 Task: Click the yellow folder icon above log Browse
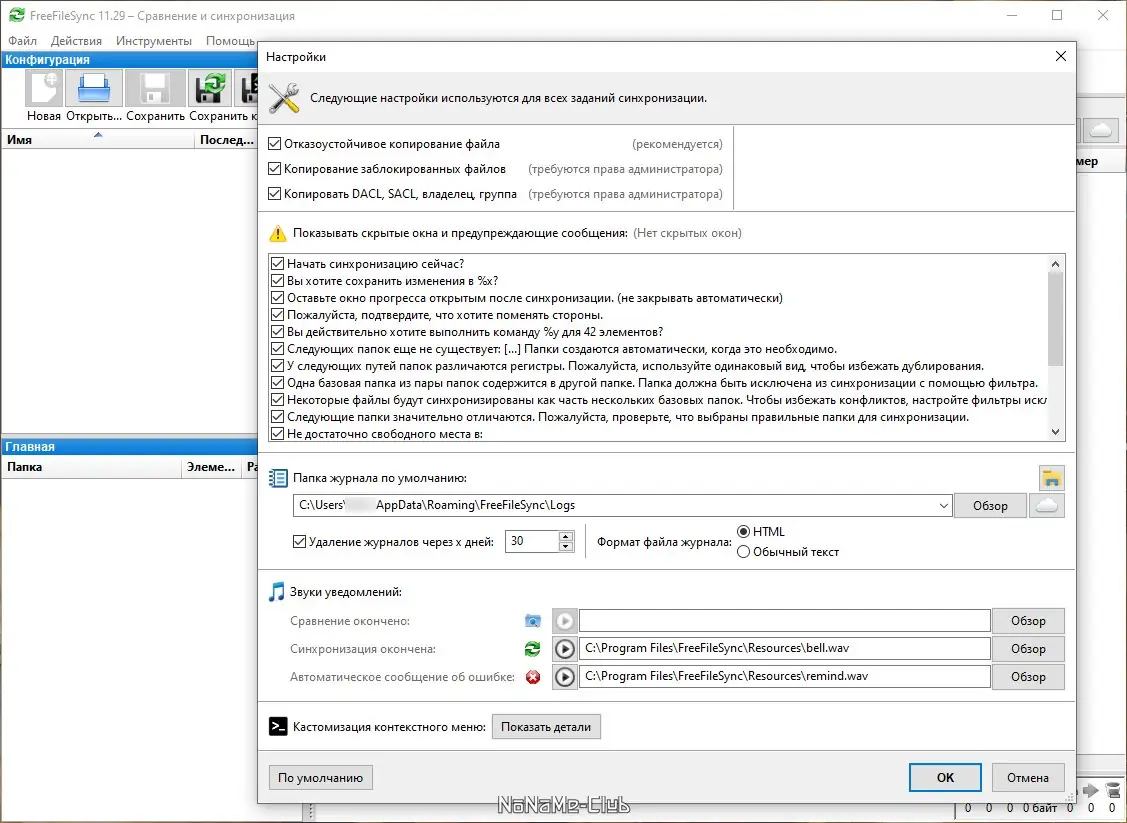click(1052, 478)
